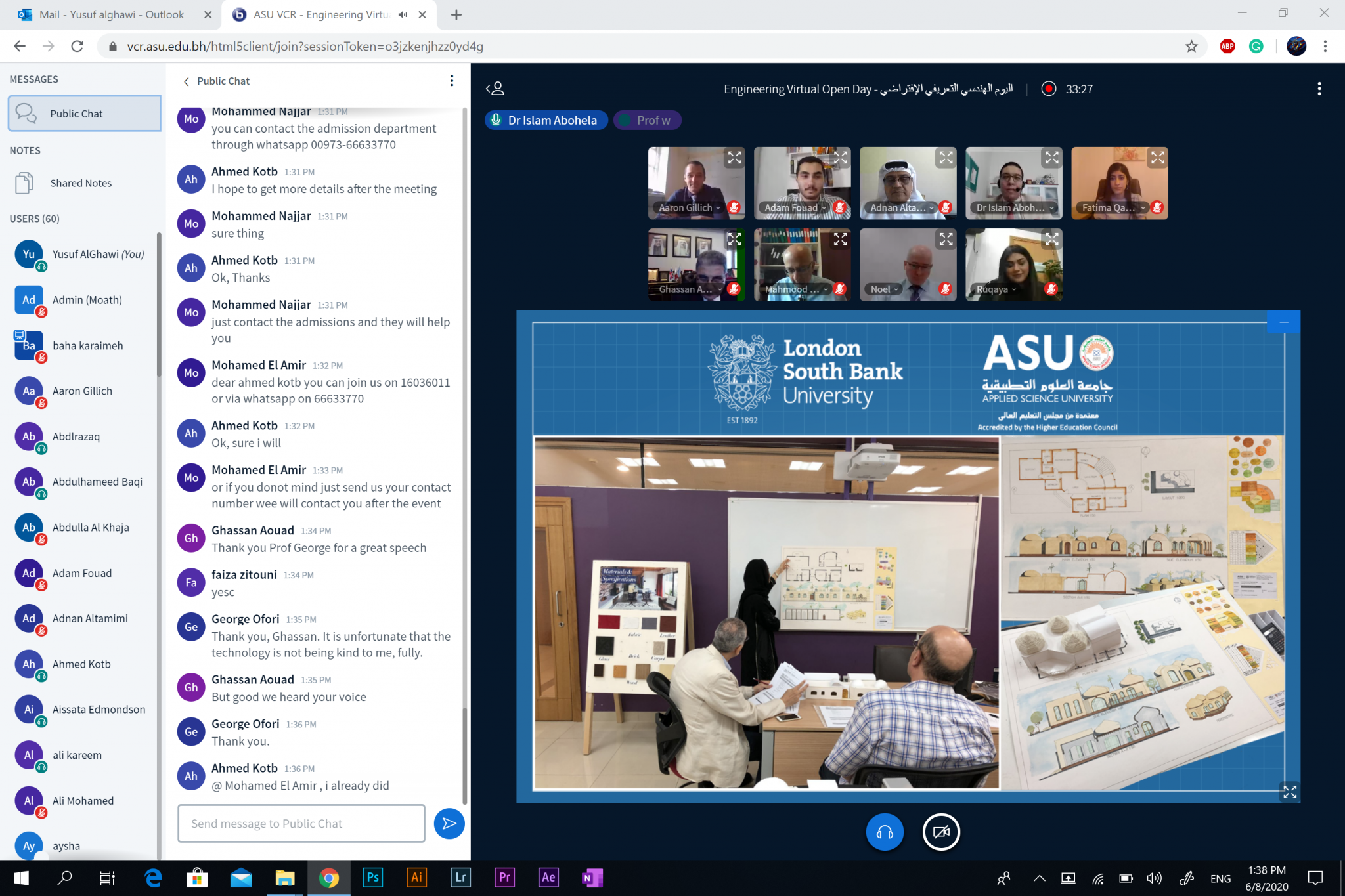Open Shared Notes in the sidebar
Image resolution: width=1345 pixels, height=896 pixels.
pos(80,183)
